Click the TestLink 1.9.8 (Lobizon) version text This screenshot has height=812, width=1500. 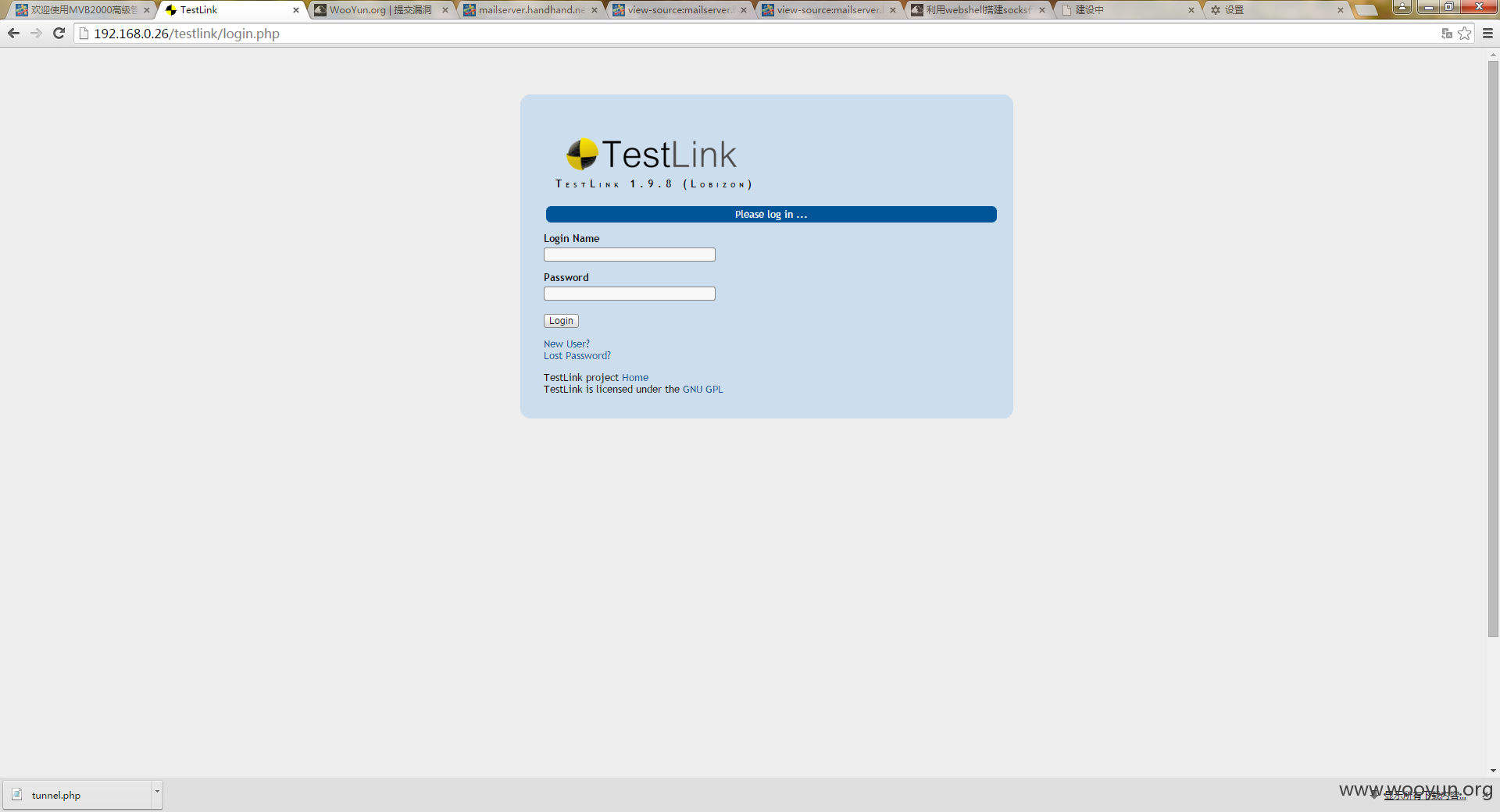654,184
